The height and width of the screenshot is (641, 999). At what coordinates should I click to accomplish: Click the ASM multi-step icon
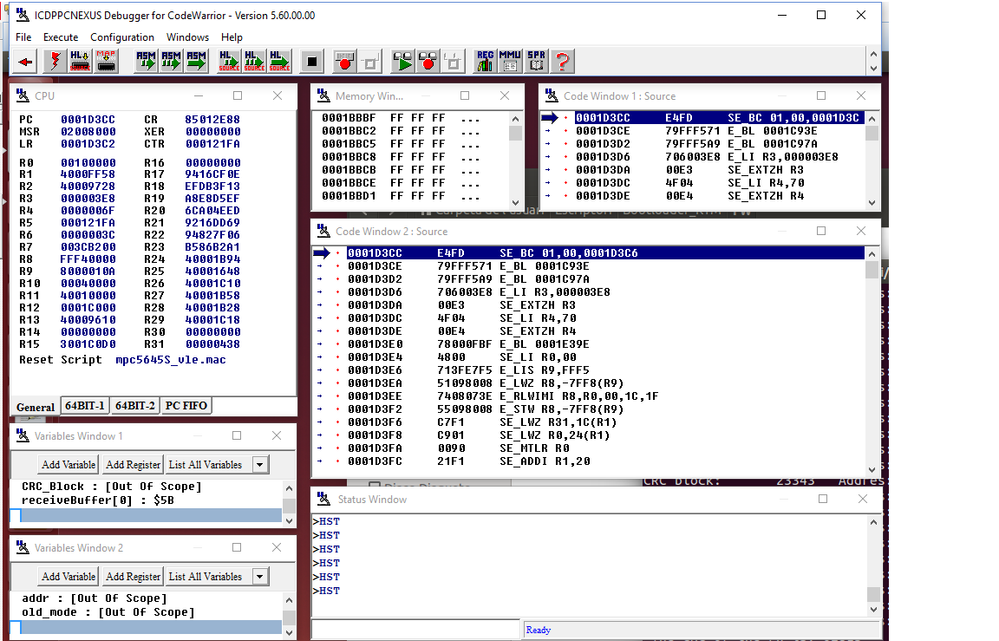click(171, 62)
